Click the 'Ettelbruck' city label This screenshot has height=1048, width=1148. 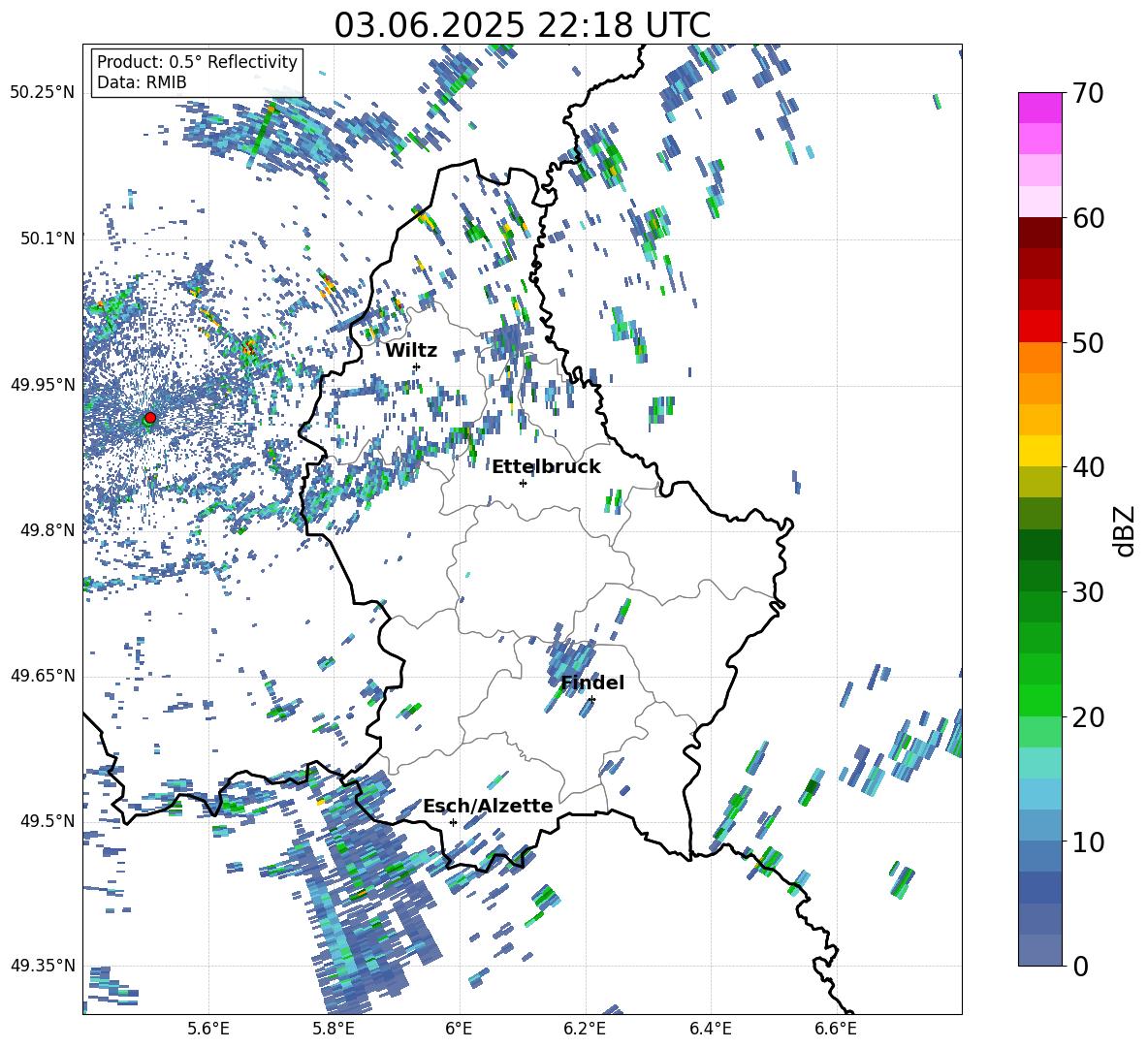(546, 467)
